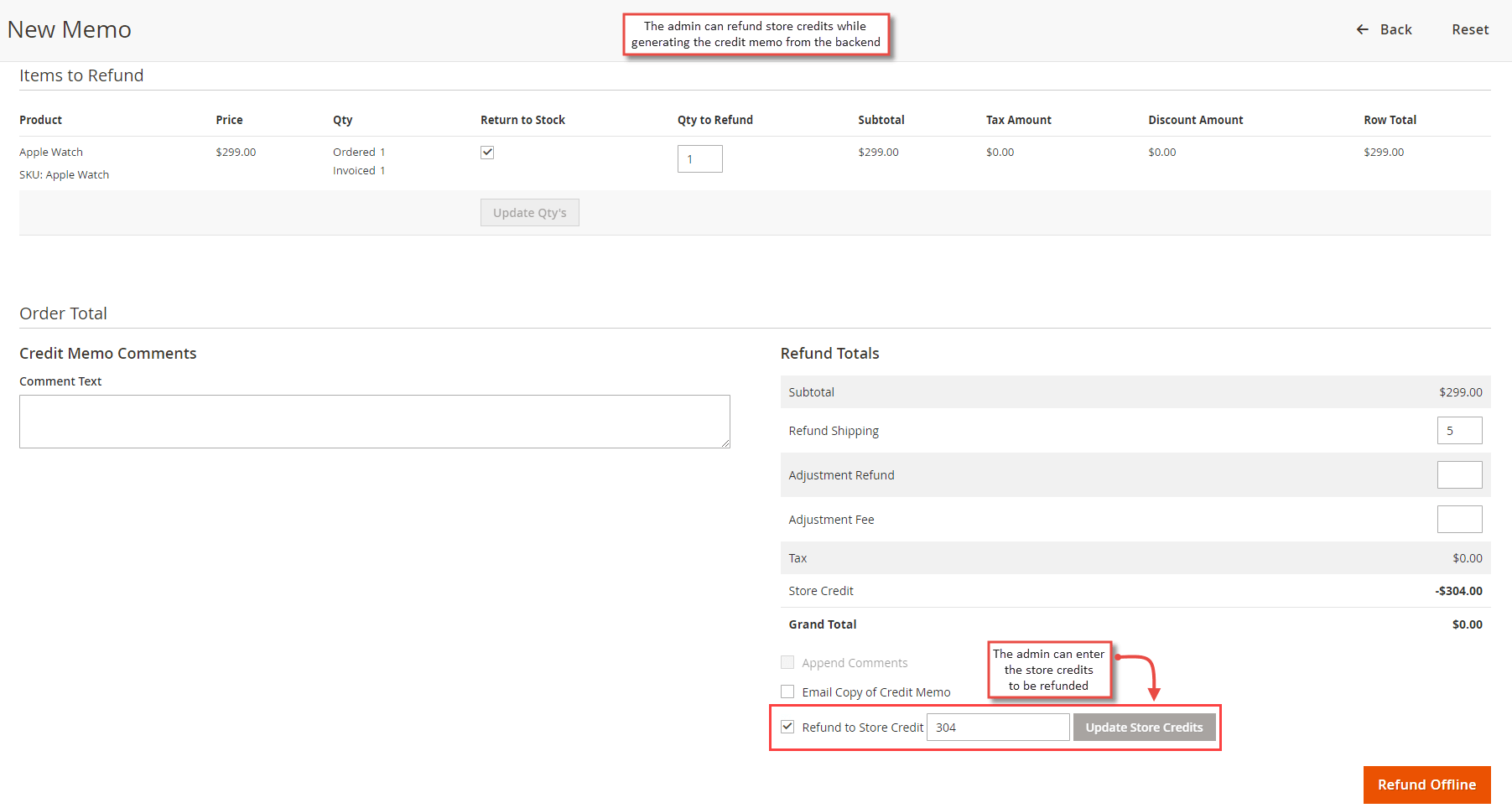1512x808 pixels.
Task: Click the store credit amount field
Action: click(x=998, y=728)
